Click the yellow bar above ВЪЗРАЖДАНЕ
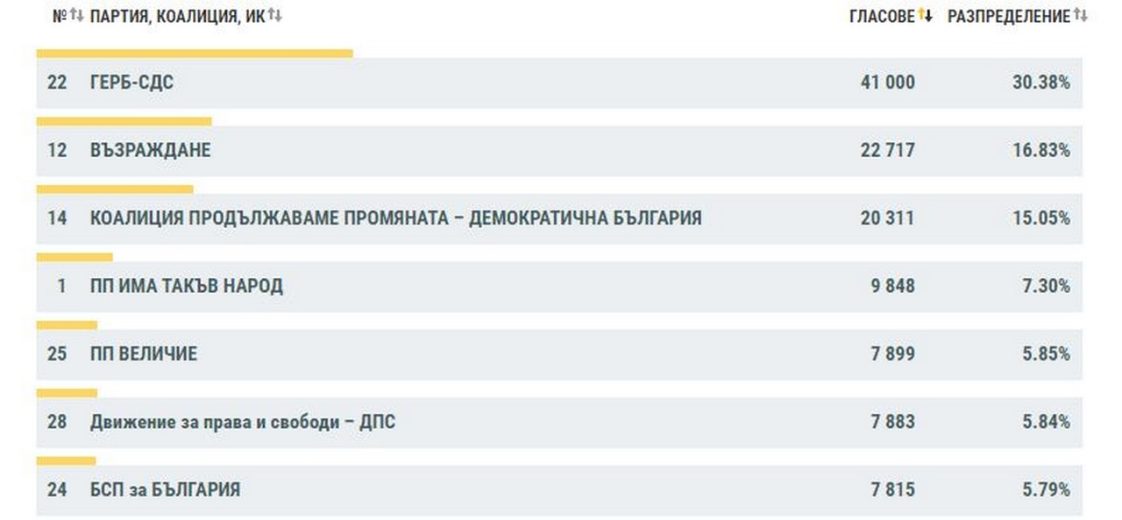1122x520 pixels. [124, 121]
